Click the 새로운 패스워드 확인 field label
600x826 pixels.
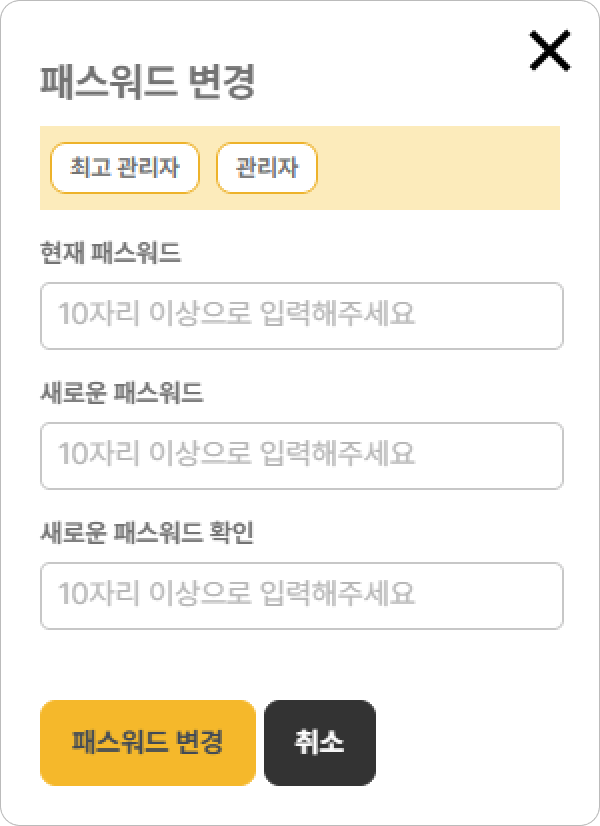147,534
